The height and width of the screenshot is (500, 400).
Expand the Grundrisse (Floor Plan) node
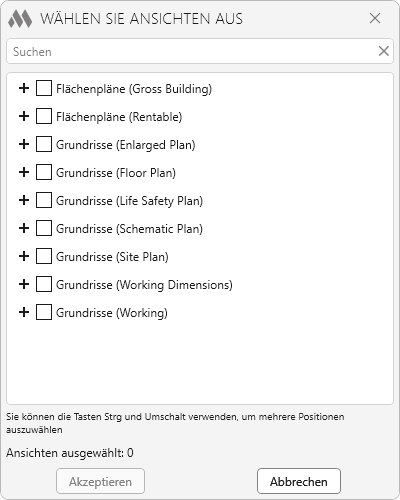pyautogui.click(x=24, y=172)
